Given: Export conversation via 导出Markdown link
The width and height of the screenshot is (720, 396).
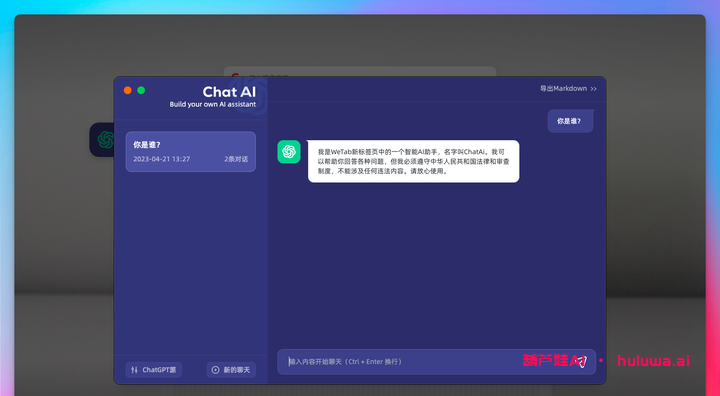Looking at the screenshot, I should (568, 89).
